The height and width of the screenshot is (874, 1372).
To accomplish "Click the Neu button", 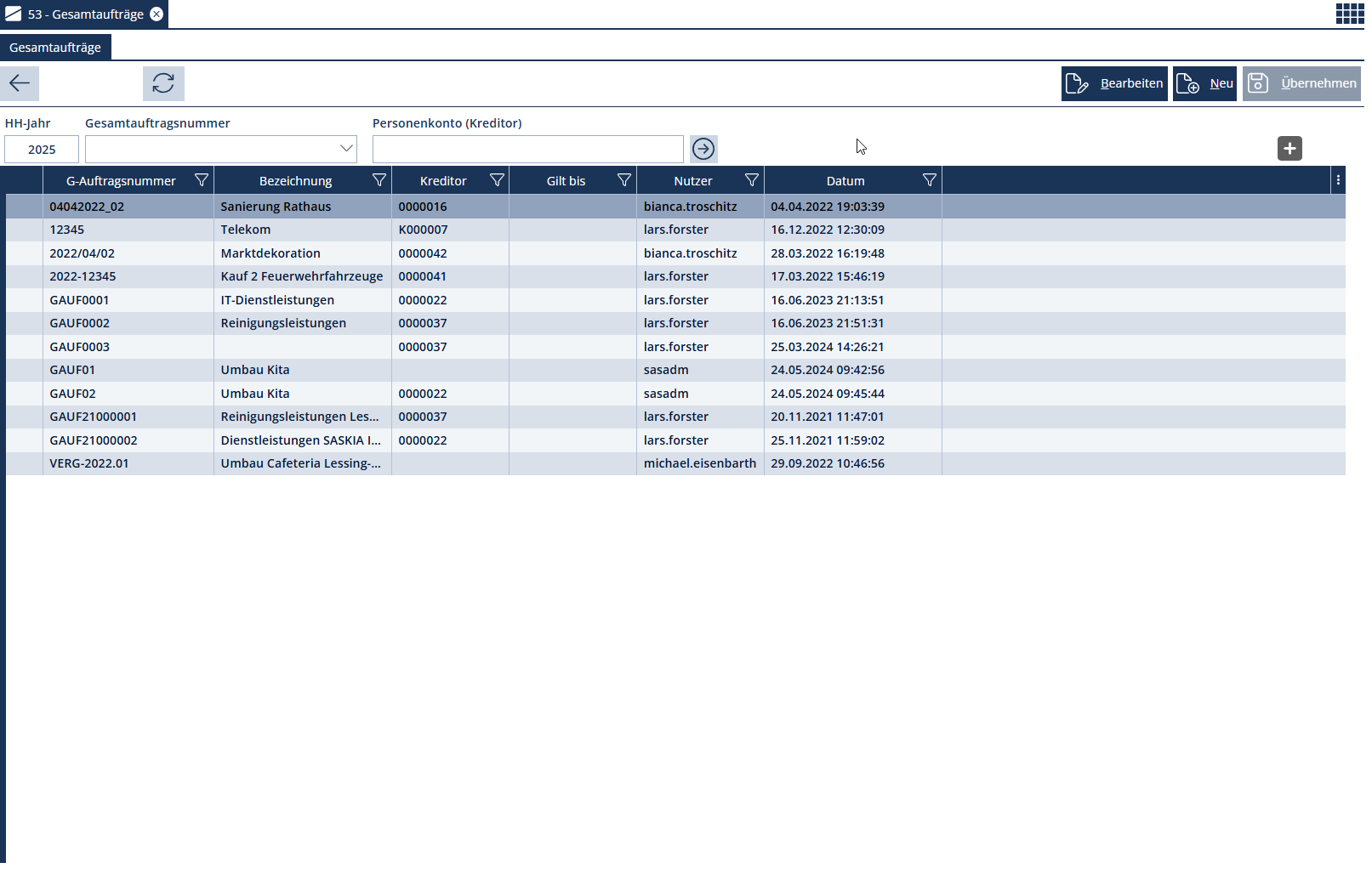I will [1204, 83].
